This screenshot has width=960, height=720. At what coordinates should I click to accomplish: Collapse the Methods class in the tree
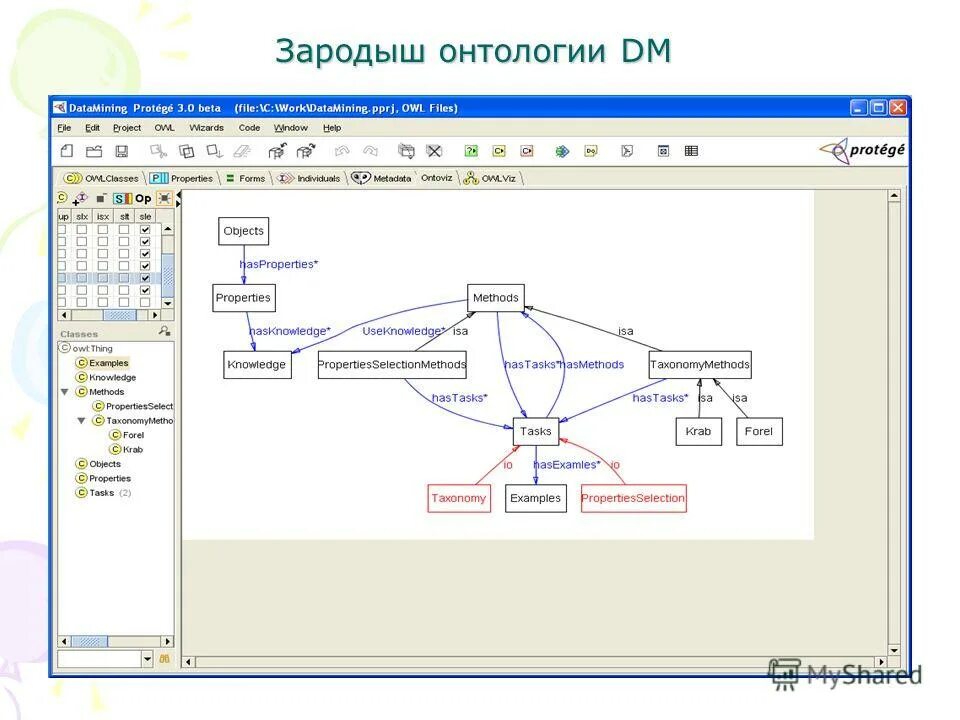(64, 392)
